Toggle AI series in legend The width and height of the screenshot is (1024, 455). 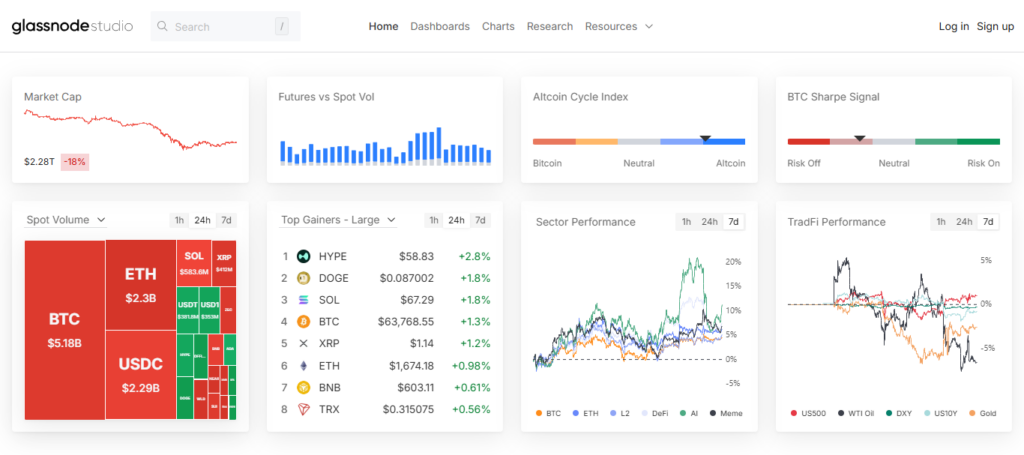click(x=689, y=413)
